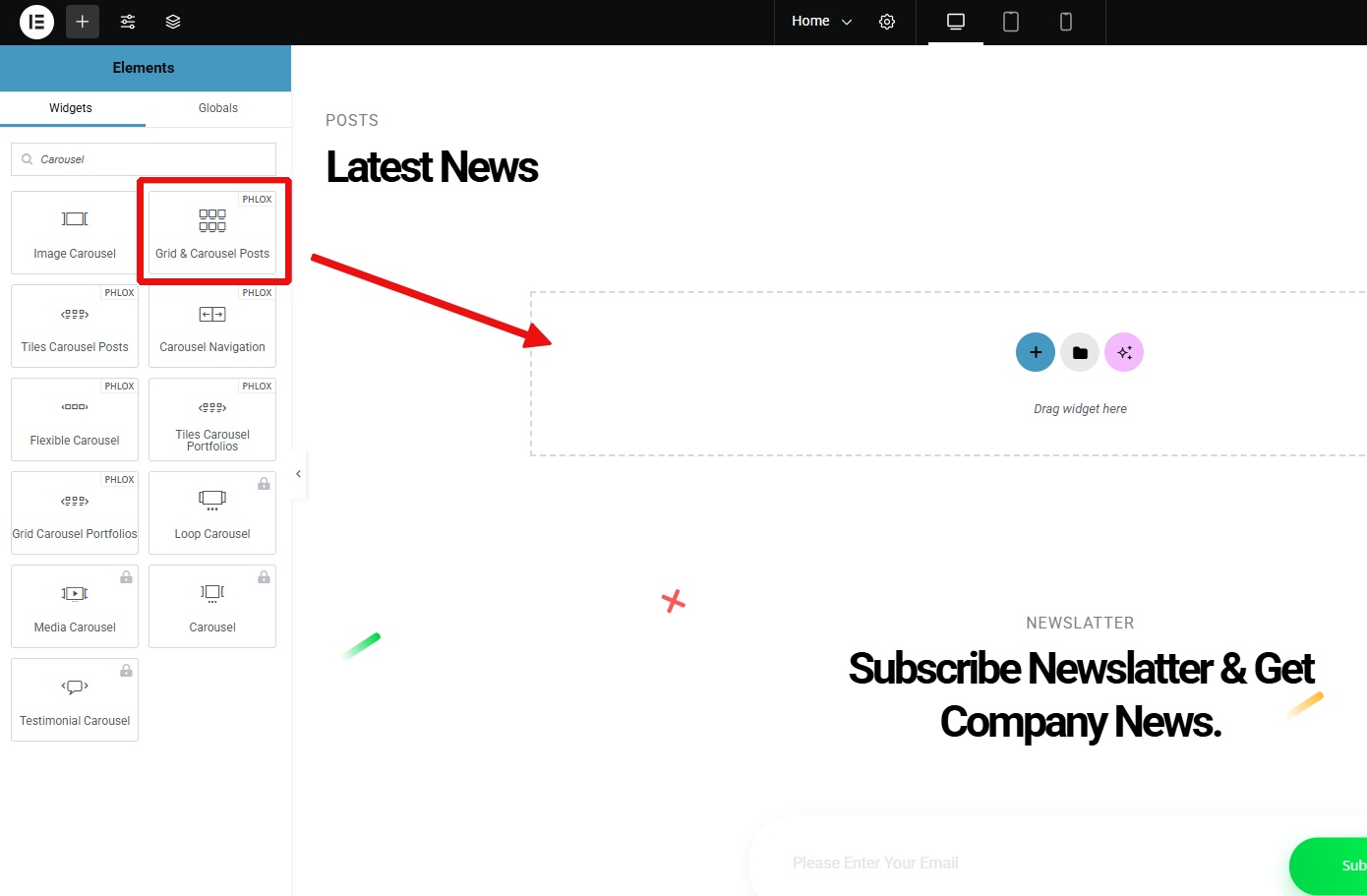Click the add template folder button
Screen dimensions: 1367x896
coord(1080,352)
